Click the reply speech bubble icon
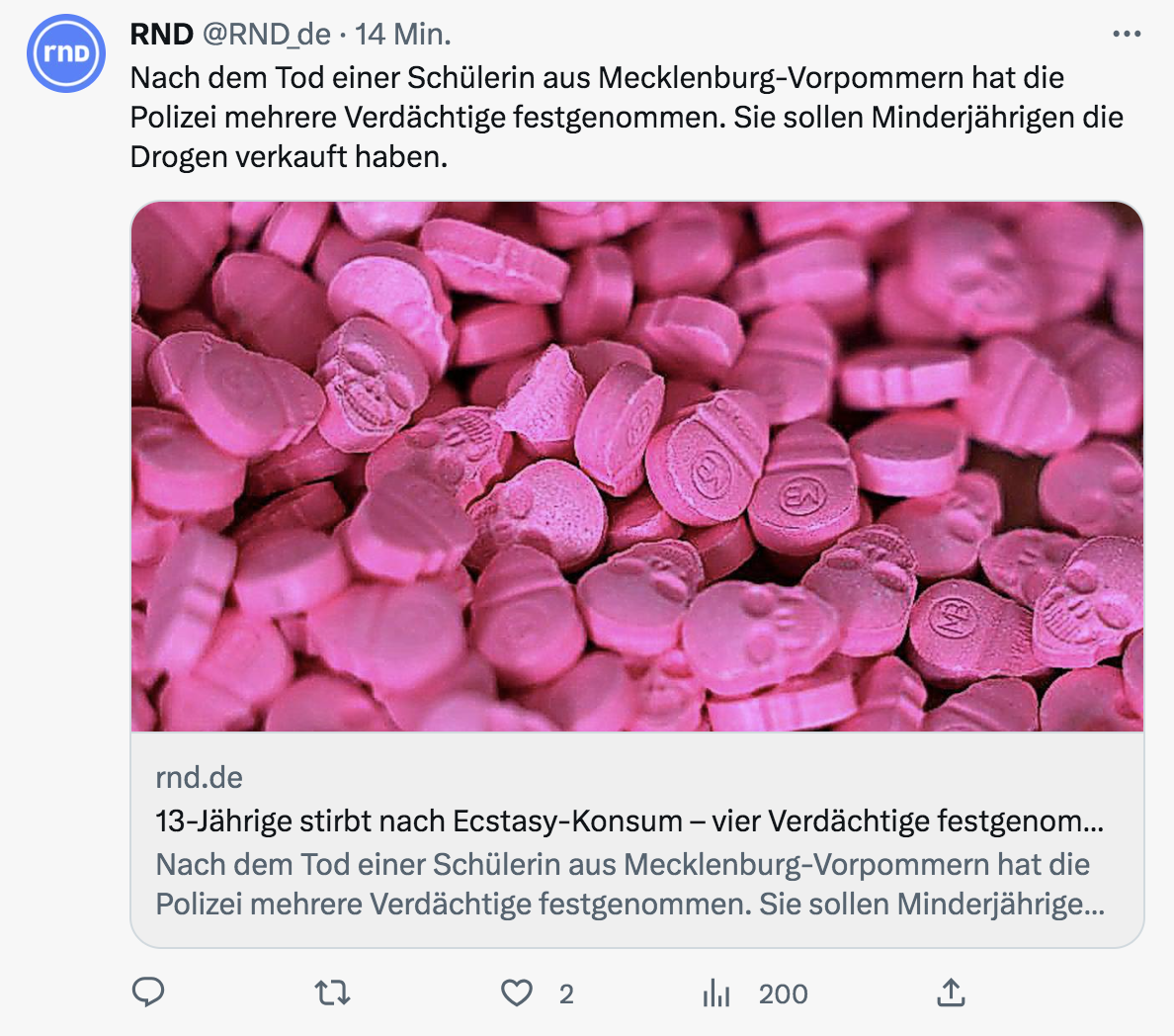The width and height of the screenshot is (1174, 1036). pos(148,992)
